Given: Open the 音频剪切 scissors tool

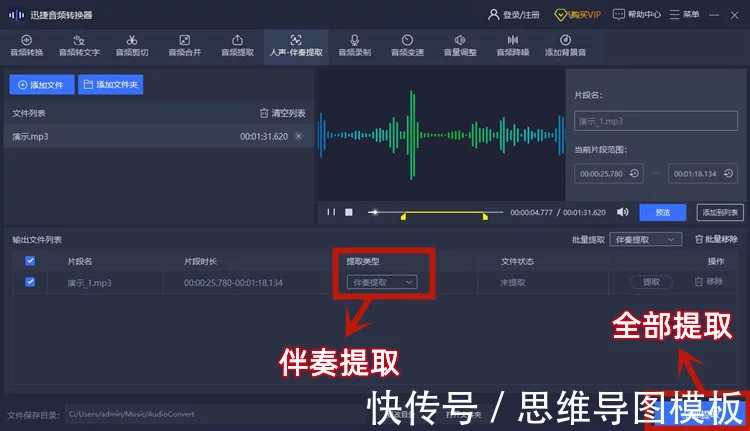Looking at the screenshot, I should (x=132, y=46).
